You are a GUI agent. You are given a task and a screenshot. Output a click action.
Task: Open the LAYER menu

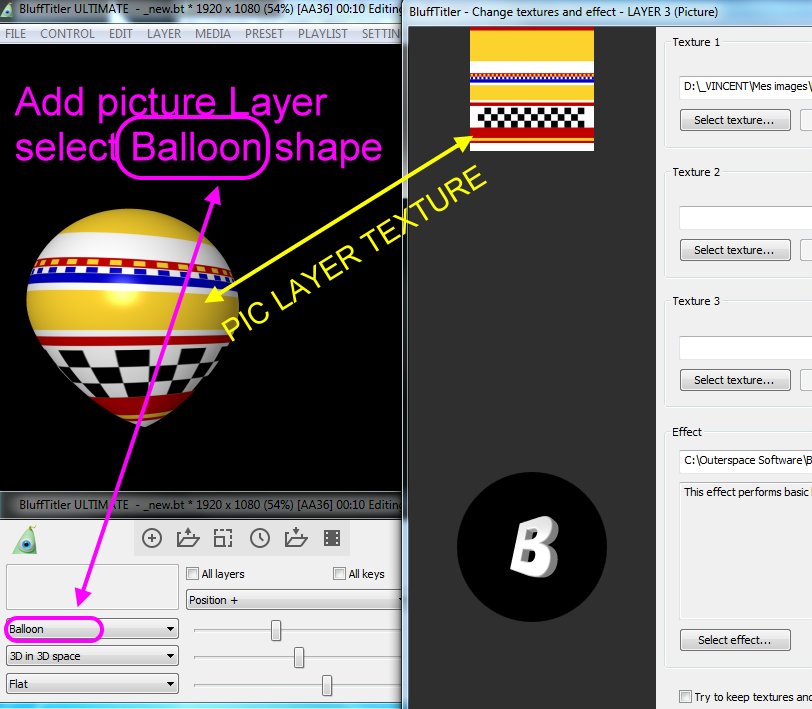pos(164,33)
